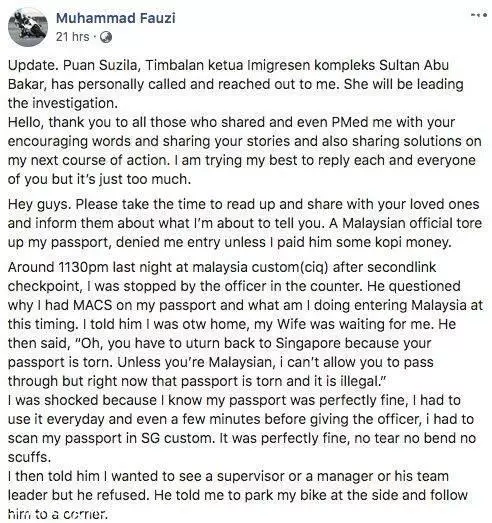Click the line of you but it's just too much
The width and height of the screenshot is (492, 523).
(x=99, y=179)
